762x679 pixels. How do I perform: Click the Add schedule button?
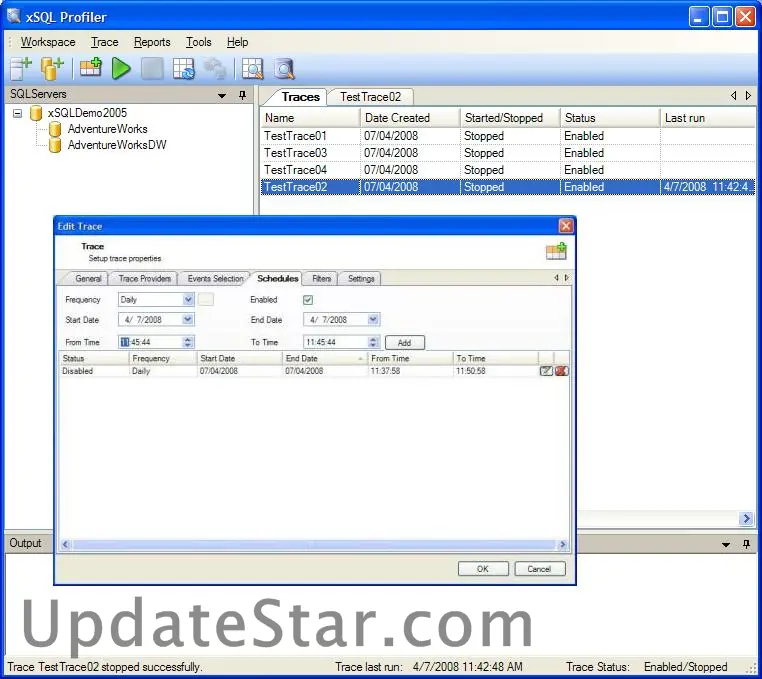pos(404,343)
